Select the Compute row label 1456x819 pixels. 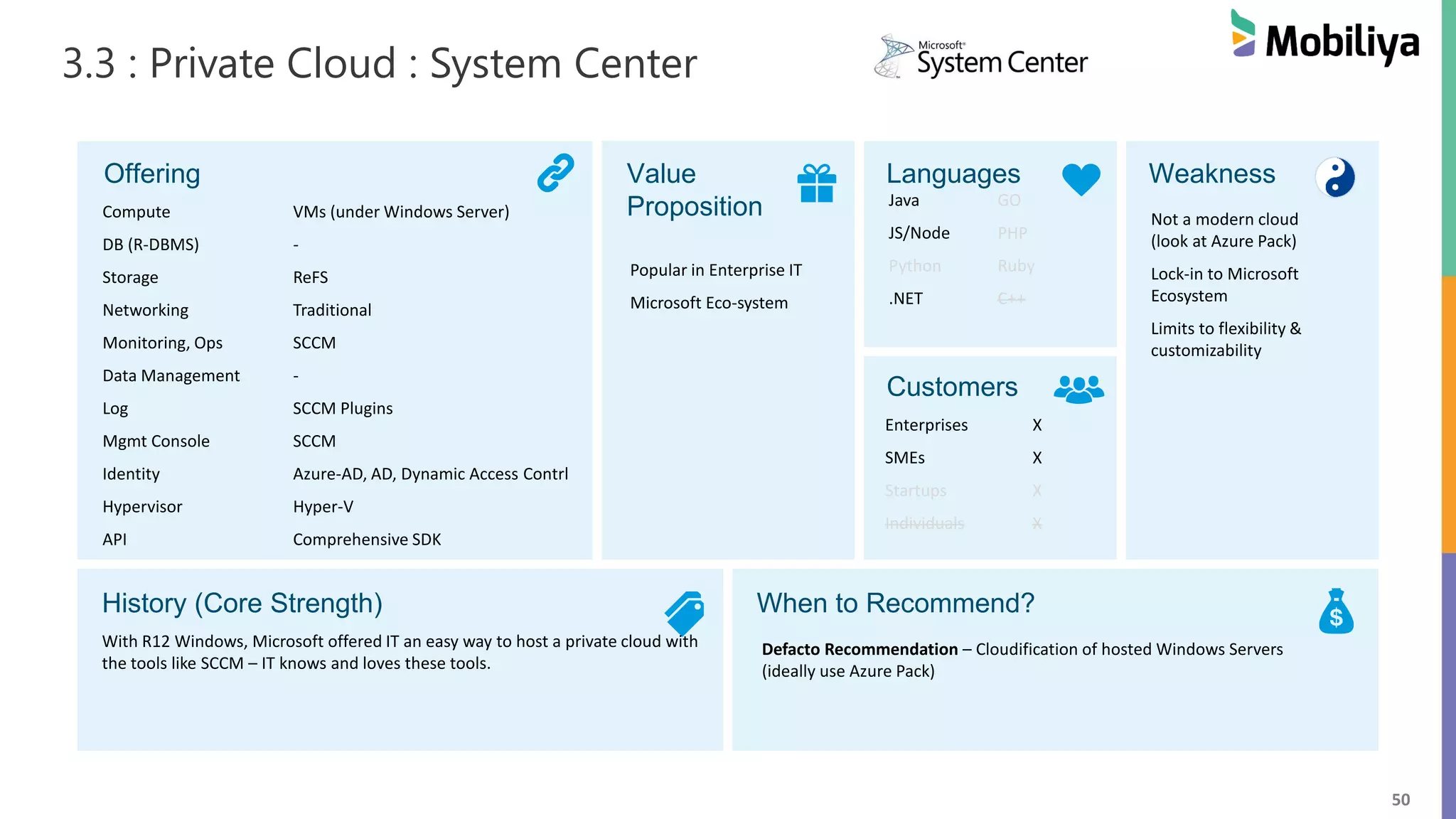click(x=136, y=212)
